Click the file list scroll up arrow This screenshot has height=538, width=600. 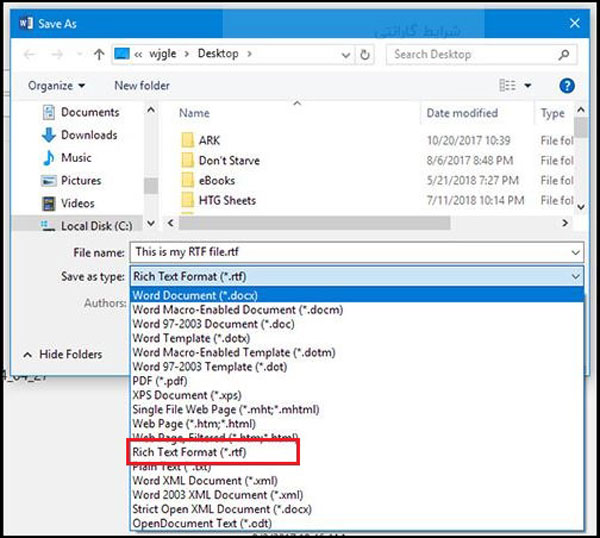[580, 110]
